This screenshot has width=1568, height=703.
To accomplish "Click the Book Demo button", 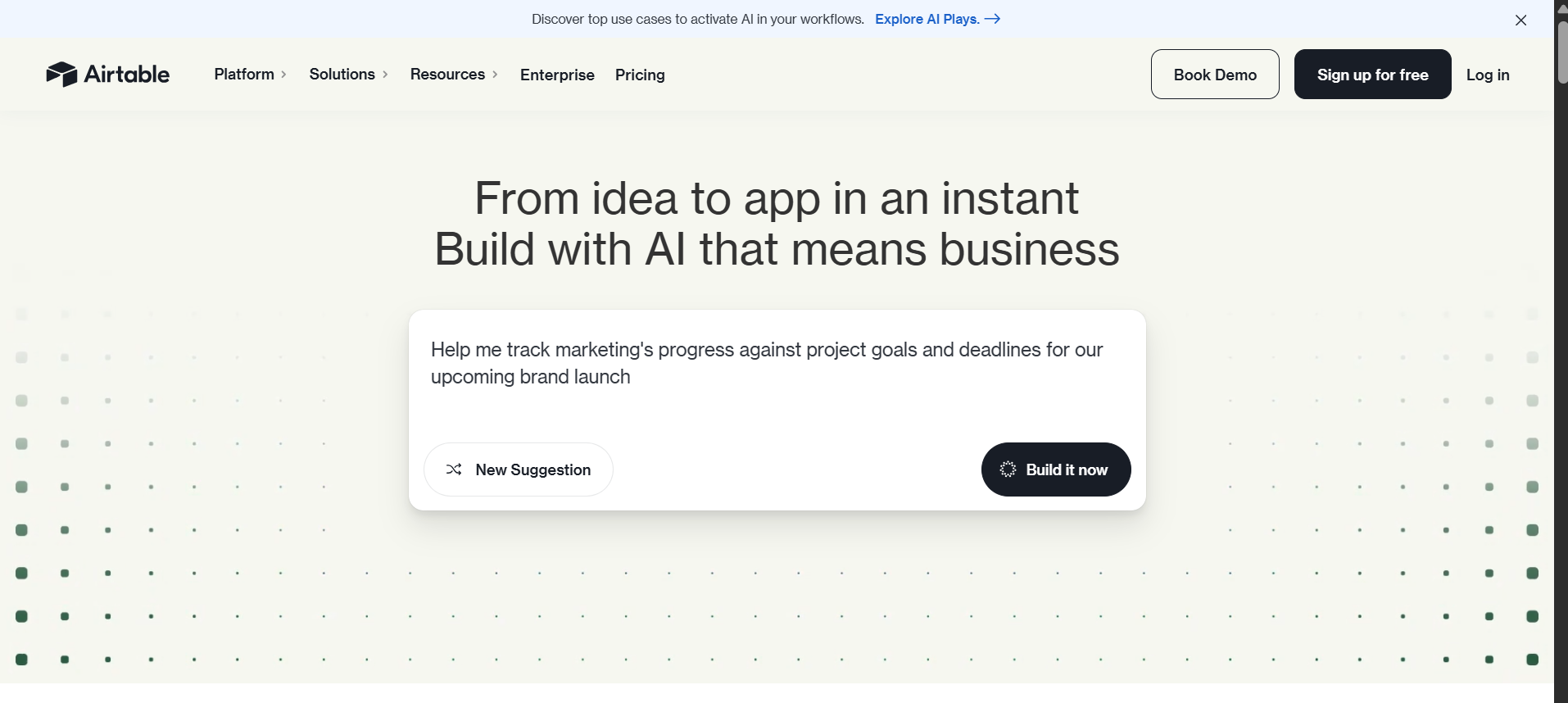I will tap(1215, 74).
